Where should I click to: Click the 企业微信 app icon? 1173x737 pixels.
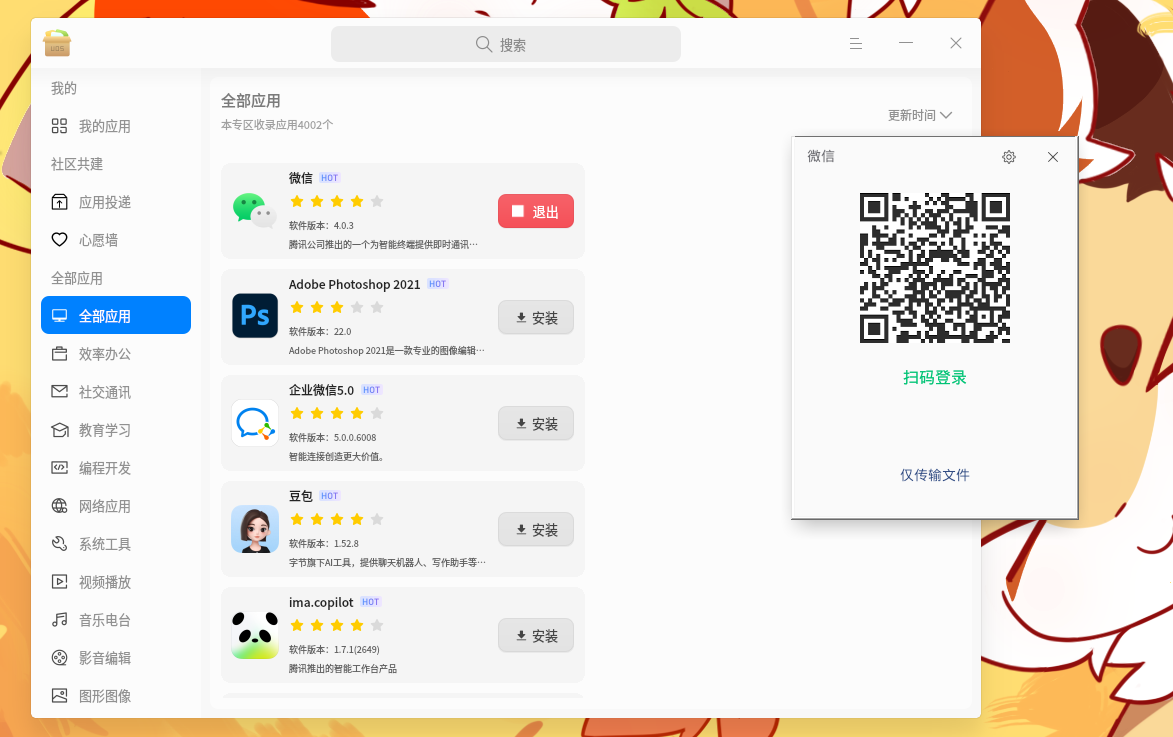(255, 423)
